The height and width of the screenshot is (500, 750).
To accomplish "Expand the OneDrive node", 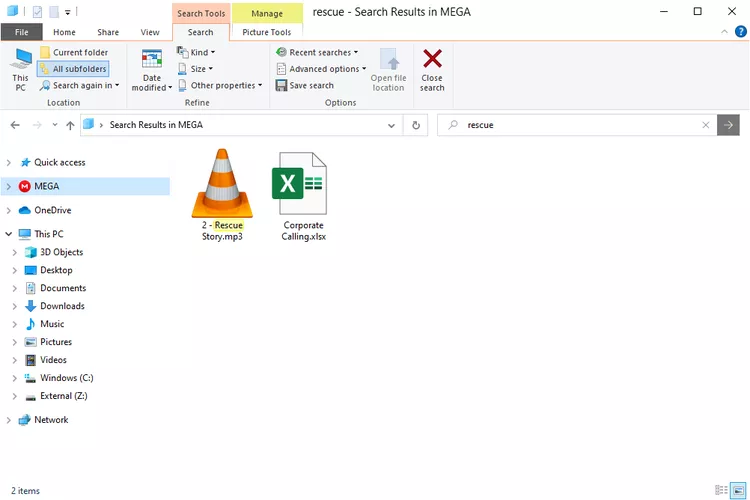I will (x=9, y=210).
